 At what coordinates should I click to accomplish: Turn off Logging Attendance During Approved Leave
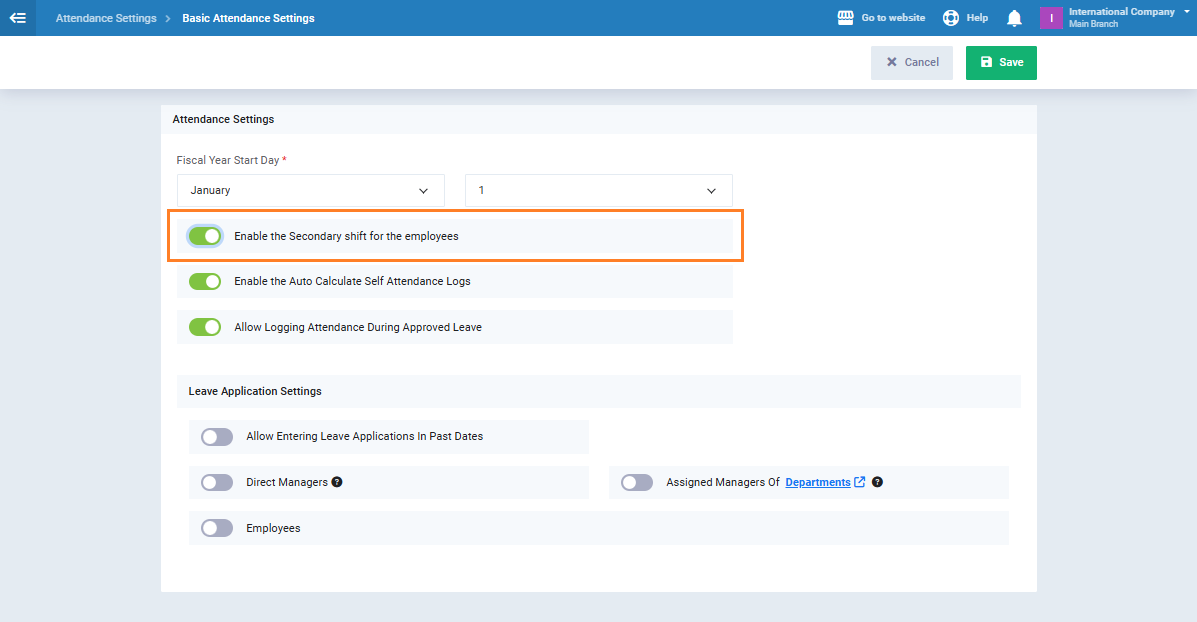point(205,327)
